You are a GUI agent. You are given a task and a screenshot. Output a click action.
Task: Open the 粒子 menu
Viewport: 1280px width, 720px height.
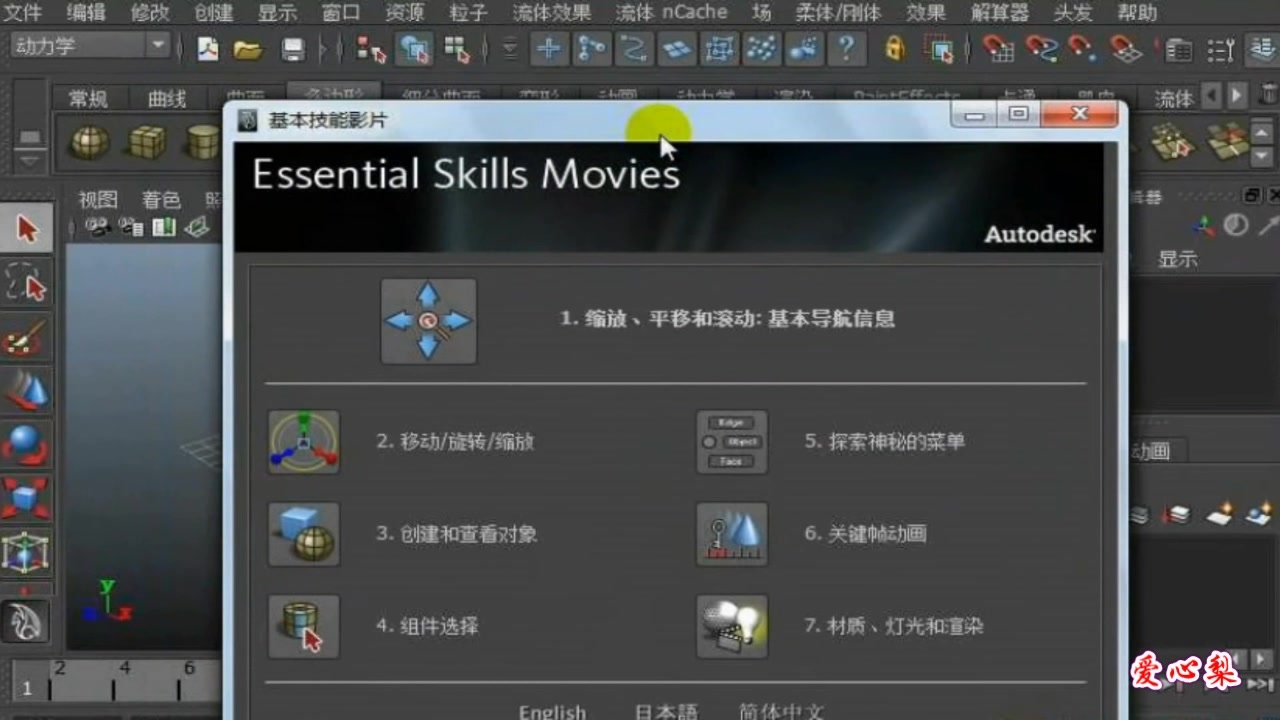tap(468, 13)
